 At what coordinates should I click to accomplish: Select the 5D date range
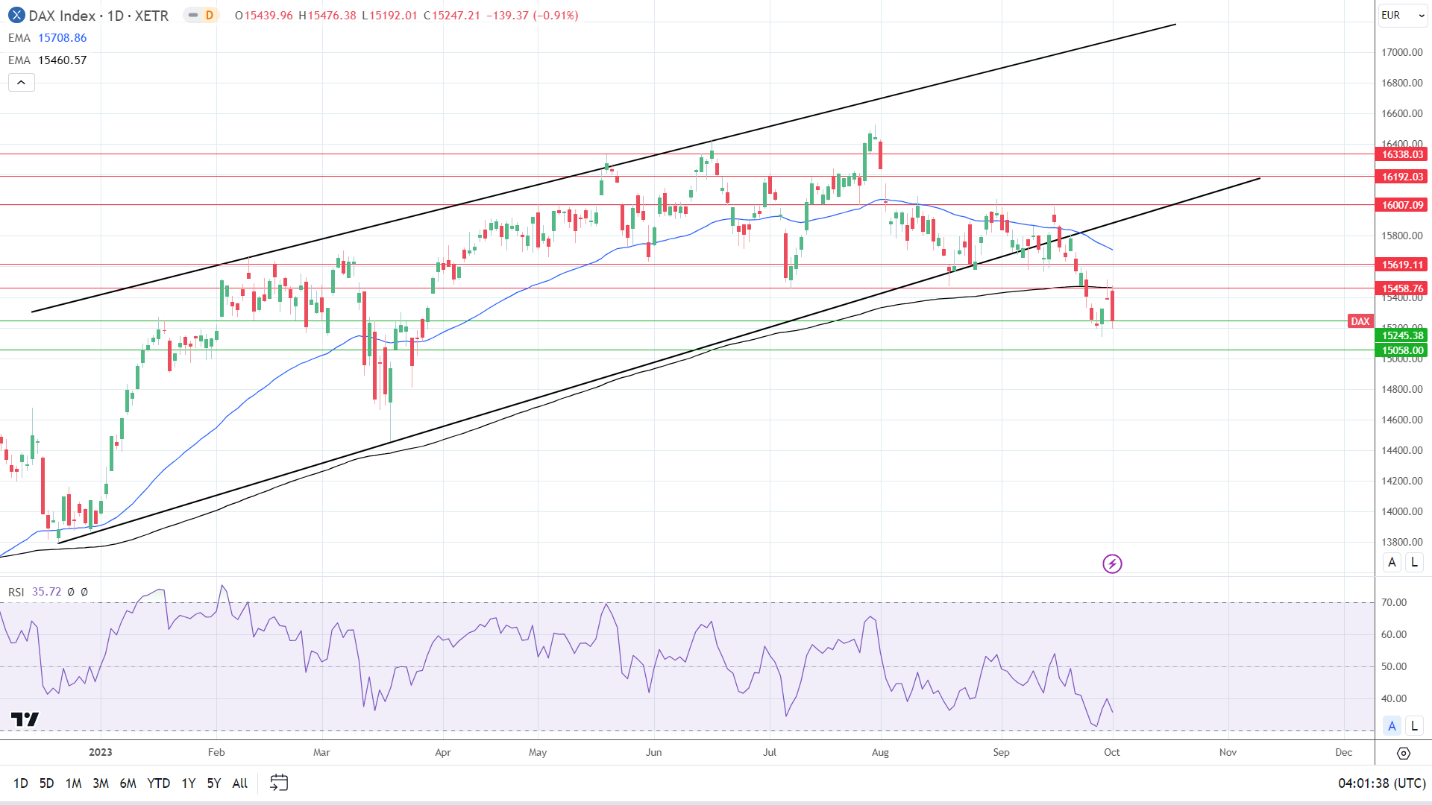[x=47, y=783]
